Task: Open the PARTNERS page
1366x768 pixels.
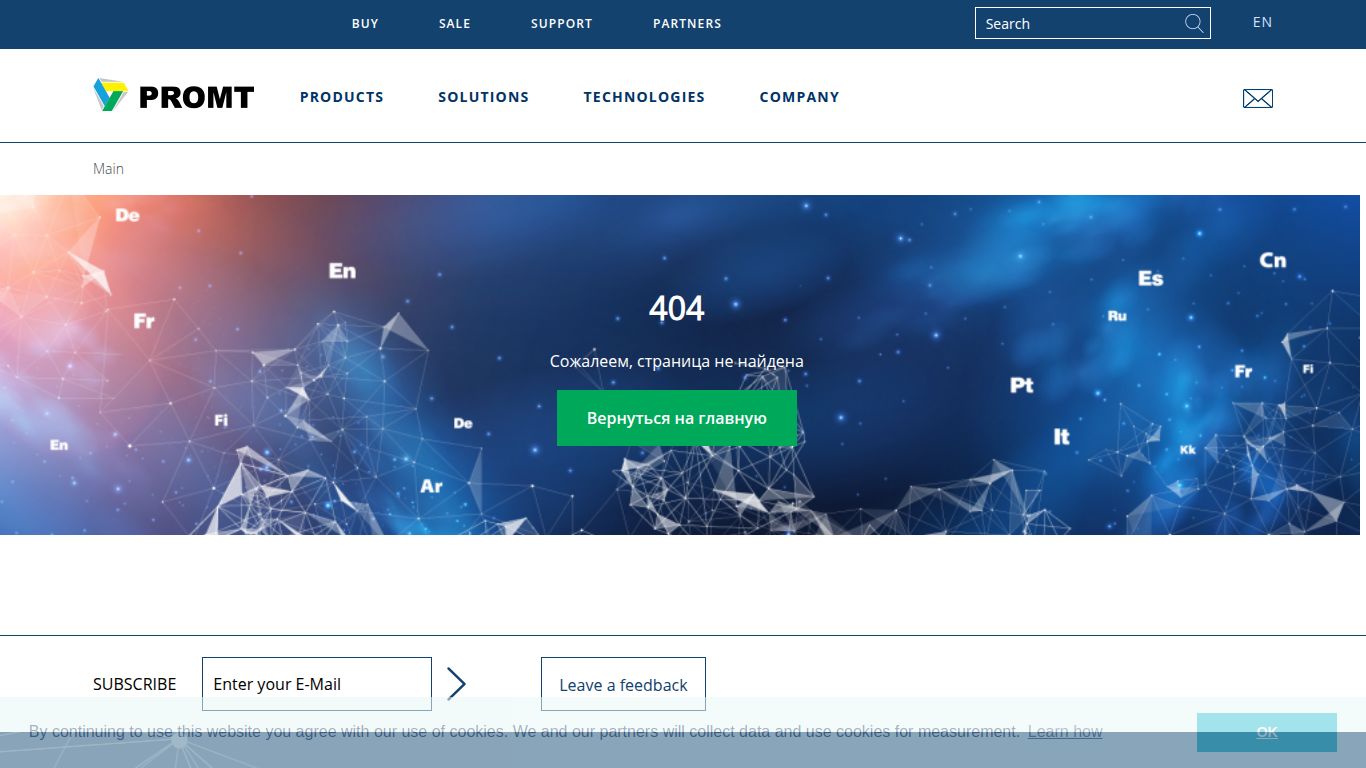Action: (687, 23)
